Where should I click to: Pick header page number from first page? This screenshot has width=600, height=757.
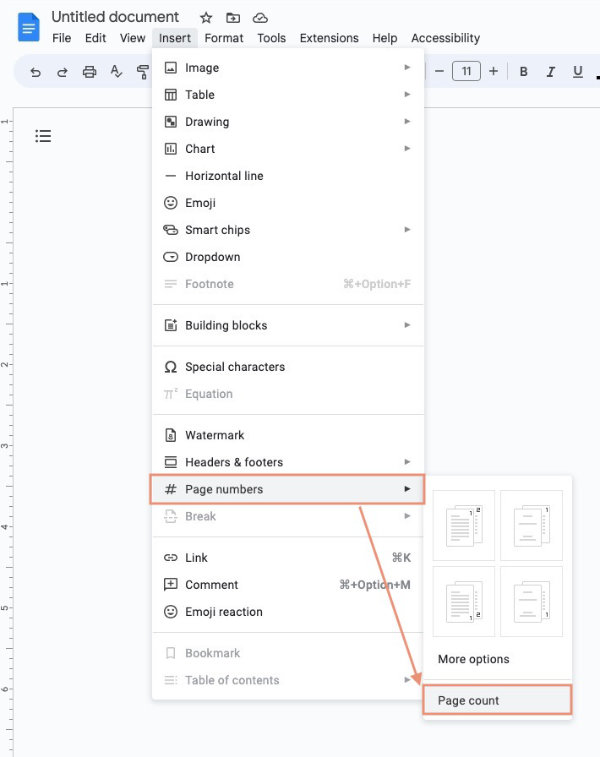[464, 525]
